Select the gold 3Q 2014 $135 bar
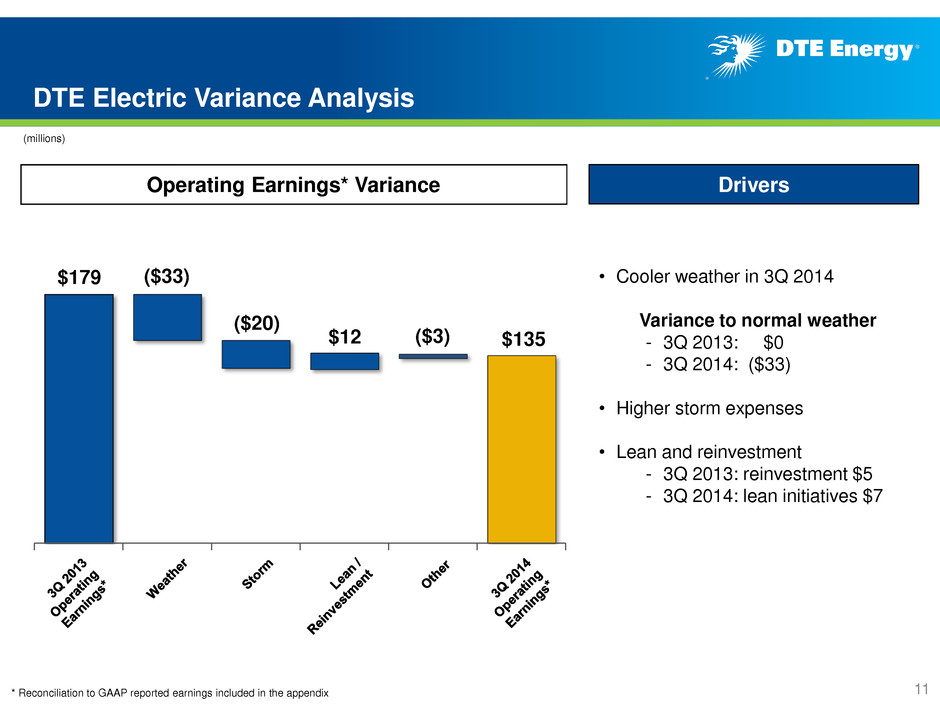This screenshot has height=705, width=940. (522, 450)
